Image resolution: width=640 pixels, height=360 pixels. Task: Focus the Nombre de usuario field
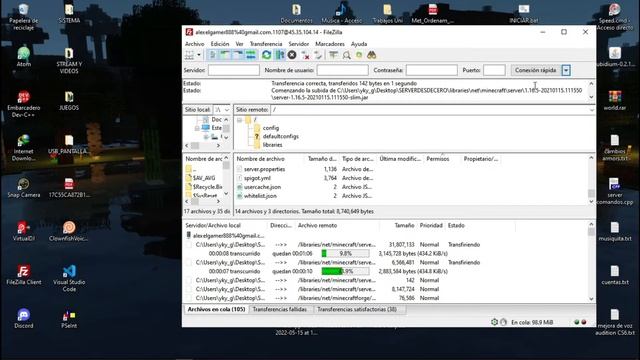click(x=342, y=70)
